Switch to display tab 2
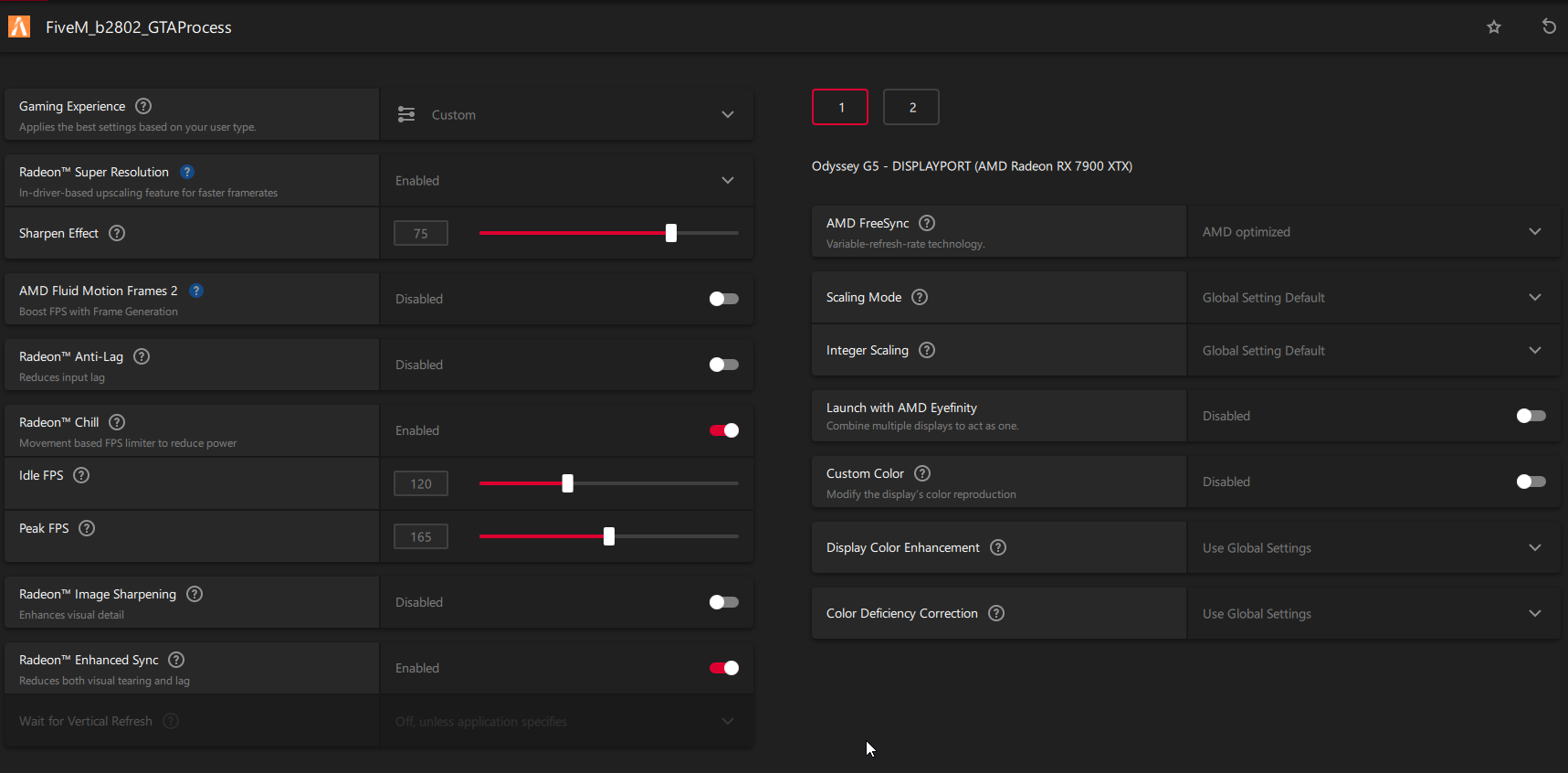This screenshot has height=773, width=1568. tap(911, 107)
